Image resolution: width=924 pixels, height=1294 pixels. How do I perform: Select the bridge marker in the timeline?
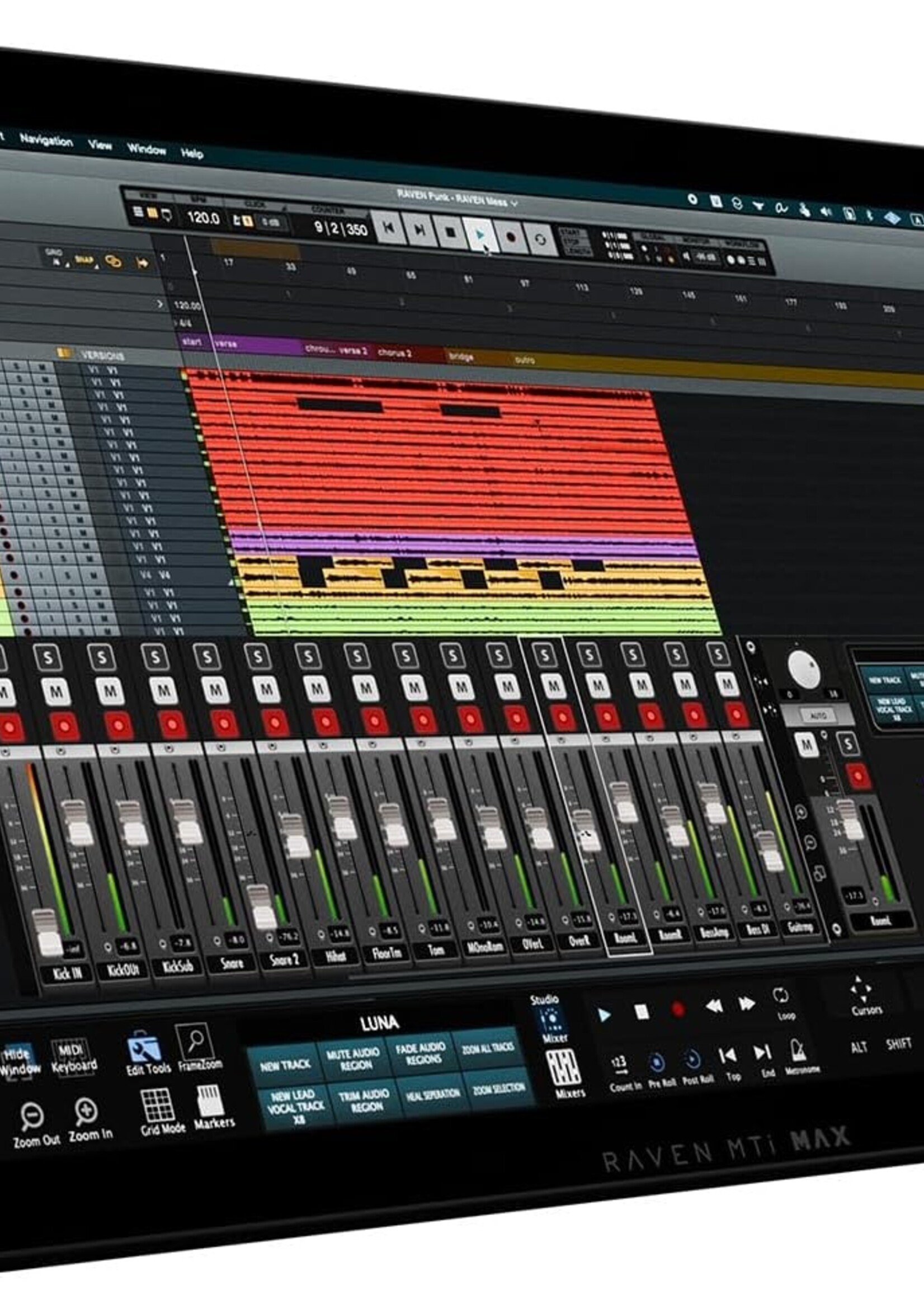478,357
